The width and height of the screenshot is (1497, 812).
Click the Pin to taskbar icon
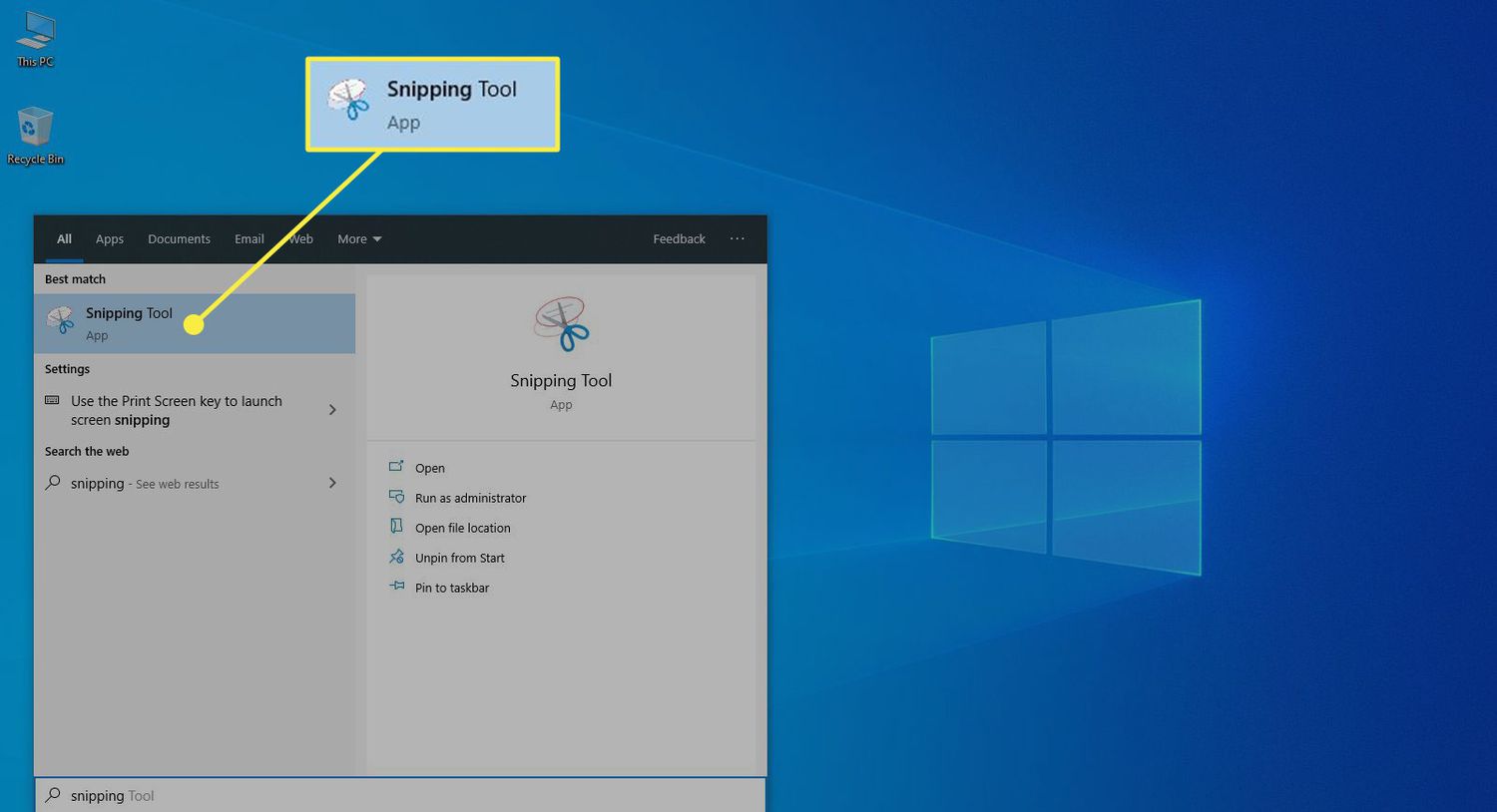[x=396, y=587]
